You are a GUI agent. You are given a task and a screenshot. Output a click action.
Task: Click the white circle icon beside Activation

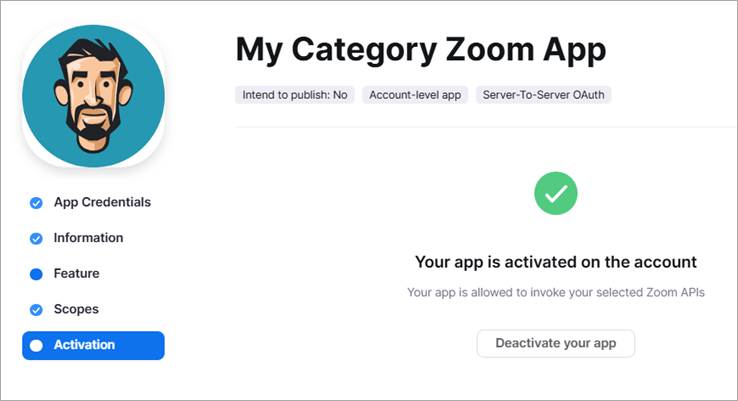click(x=36, y=345)
